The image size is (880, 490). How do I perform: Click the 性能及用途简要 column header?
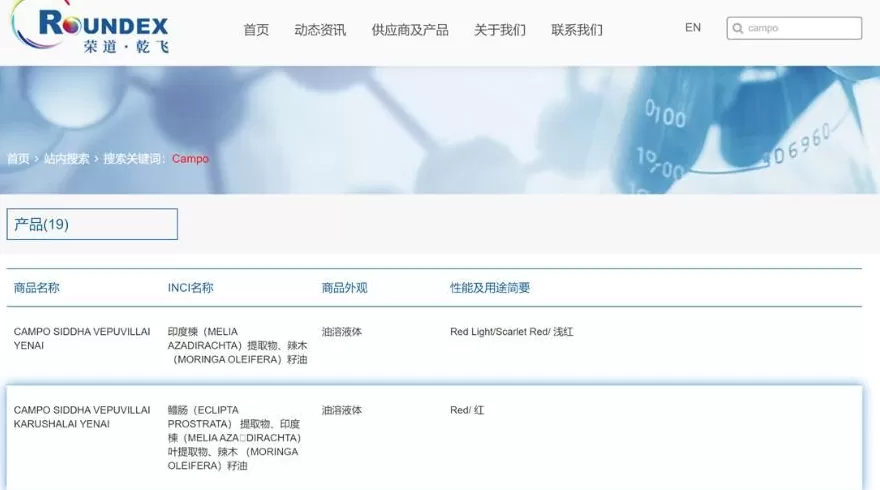click(x=490, y=288)
